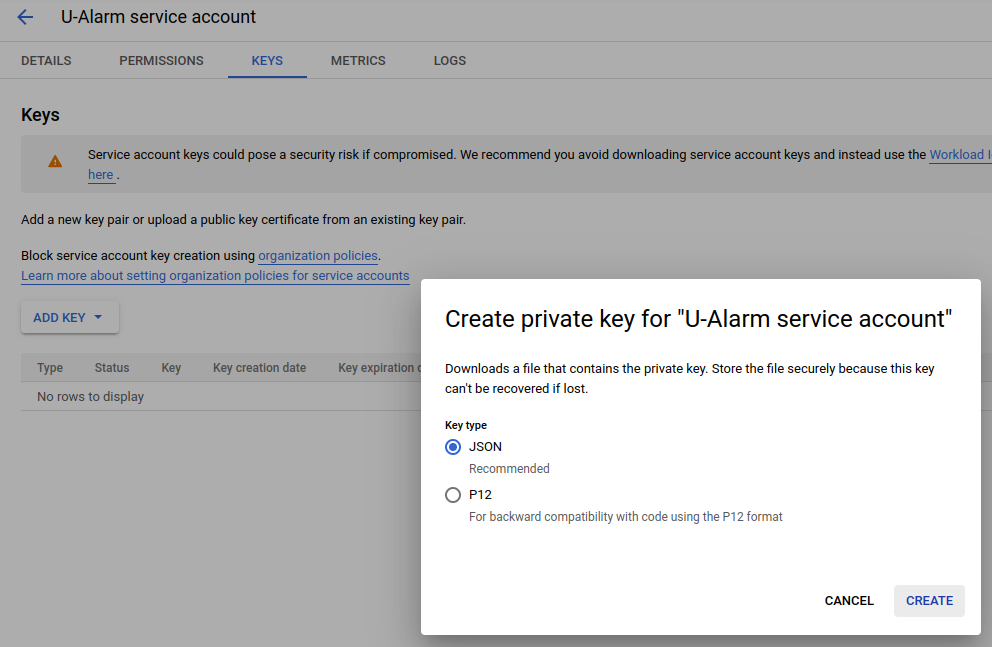This screenshot has height=647, width=992.
Task: Open the PERMISSIONS tab
Action: click(161, 61)
